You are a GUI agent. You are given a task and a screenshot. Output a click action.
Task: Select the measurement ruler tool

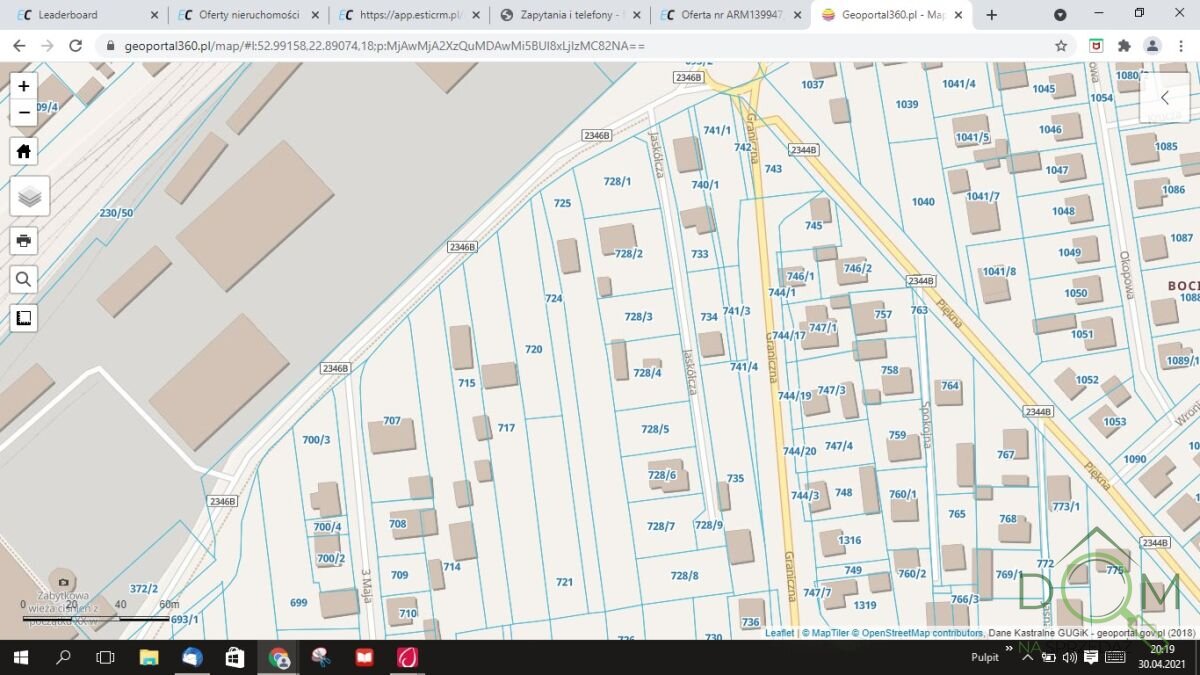click(x=24, y=318)
